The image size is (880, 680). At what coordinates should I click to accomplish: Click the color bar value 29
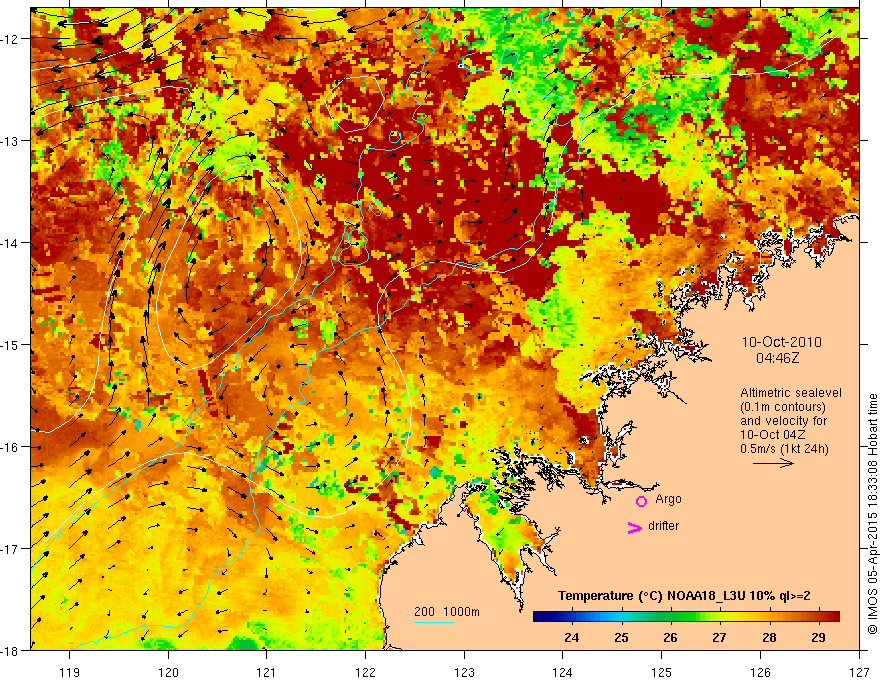click(x=818, y=637)
